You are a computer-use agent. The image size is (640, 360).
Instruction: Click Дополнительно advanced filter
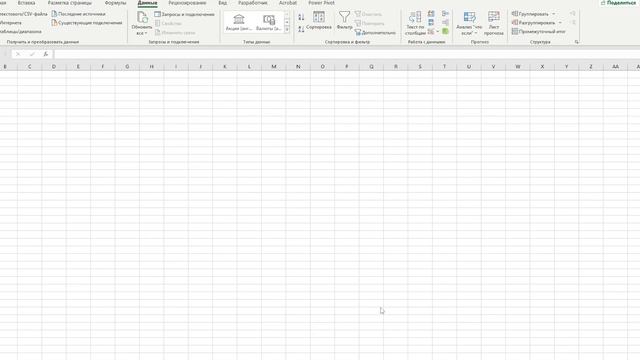375,32
